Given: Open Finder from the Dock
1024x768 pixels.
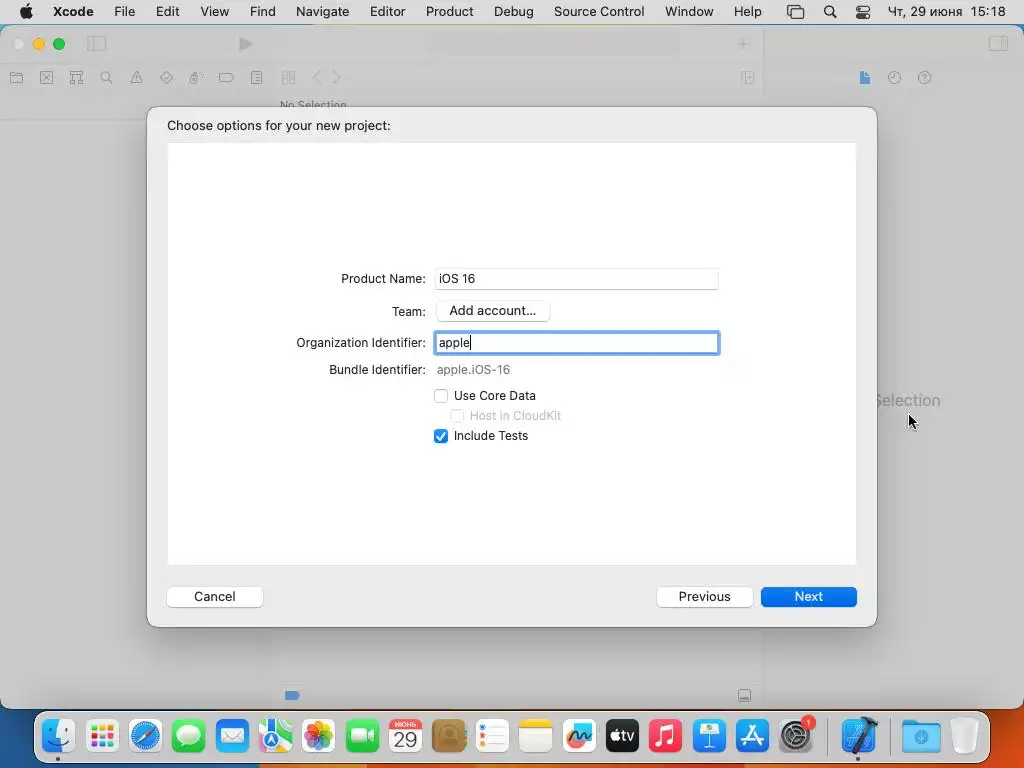Looking at the screenshot, I should coord(58,736).
